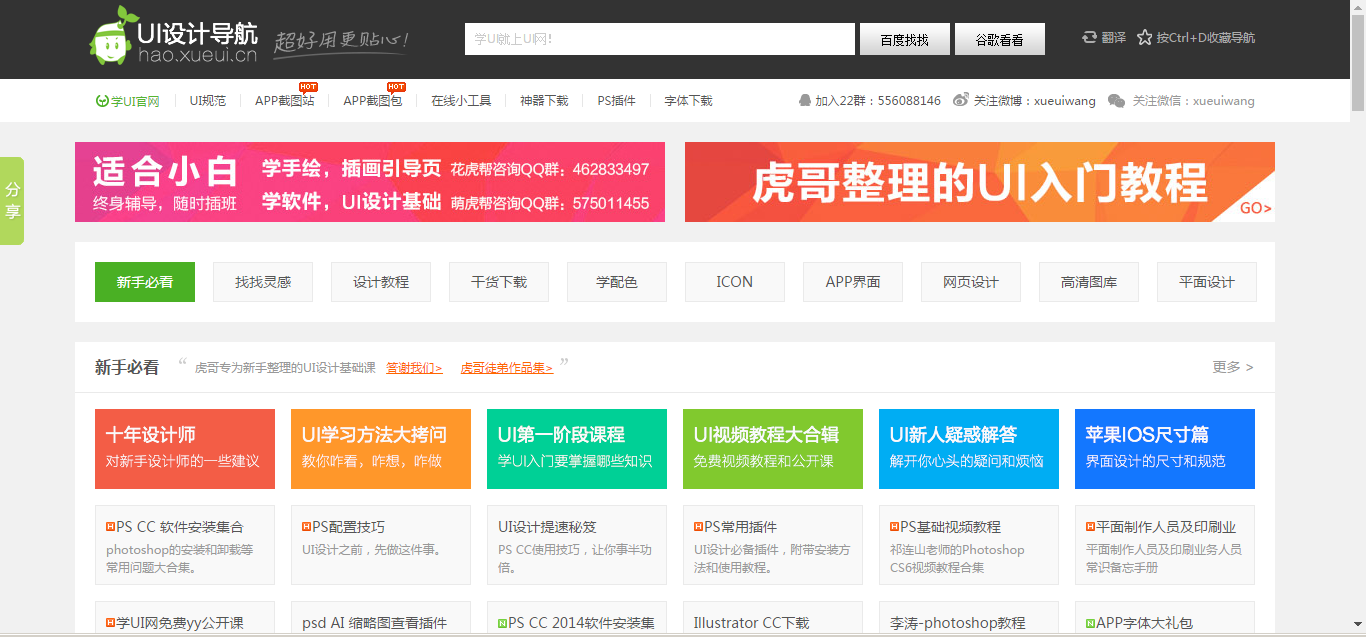This screenshot has height=637, width=1366.
Task: Open the UI设计提速秘笈 item
Action: 577,545
